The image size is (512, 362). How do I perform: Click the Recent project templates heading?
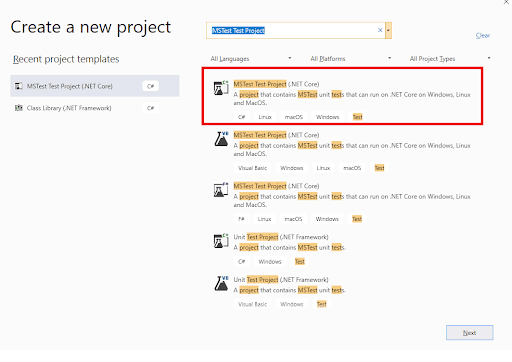click(x=66, y=59)
